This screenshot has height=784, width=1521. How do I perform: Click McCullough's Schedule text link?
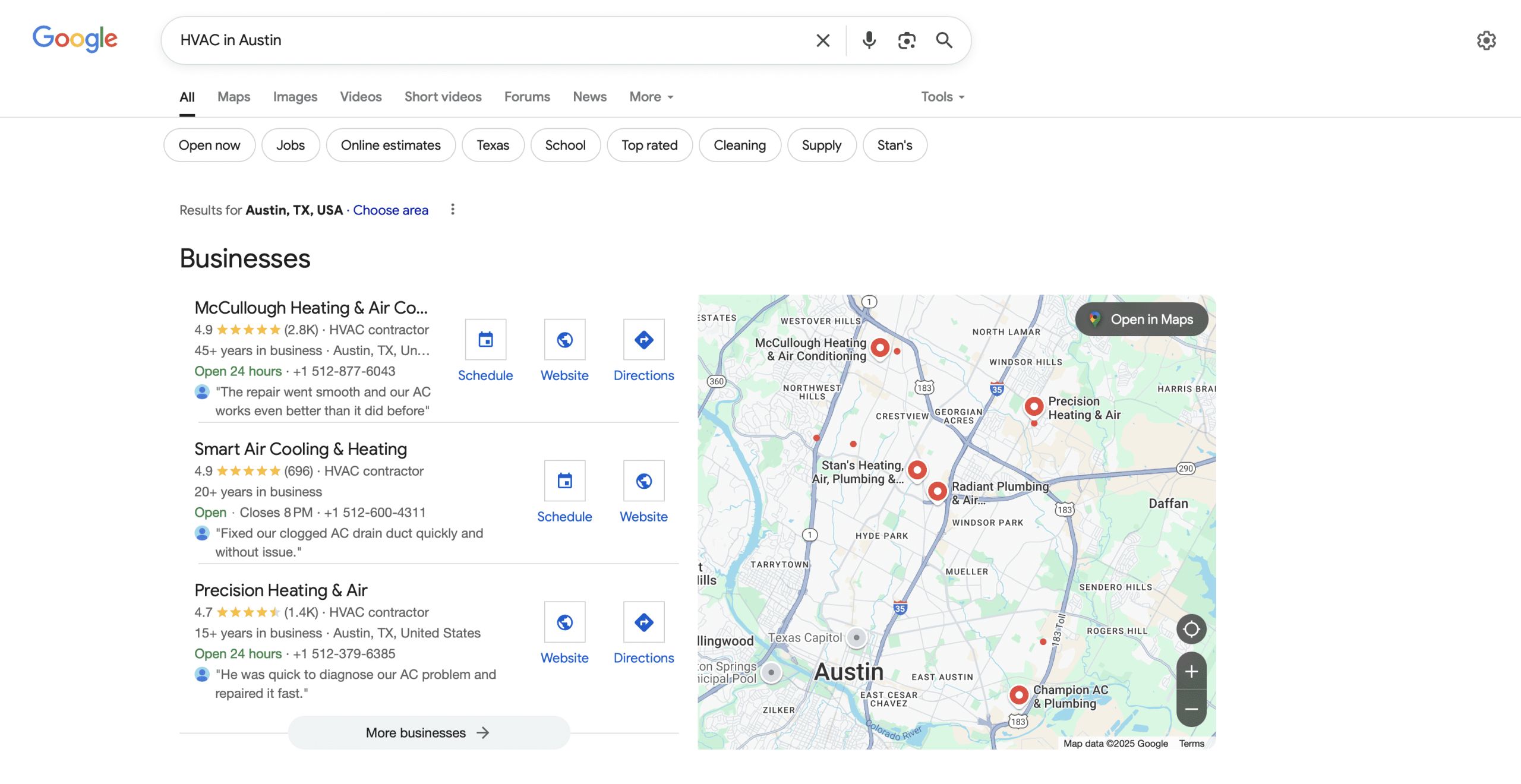pos(485,375)
